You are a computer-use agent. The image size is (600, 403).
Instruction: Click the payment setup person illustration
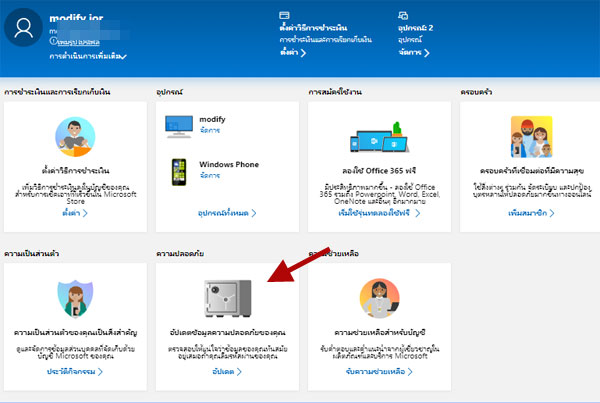coord(75,137)
